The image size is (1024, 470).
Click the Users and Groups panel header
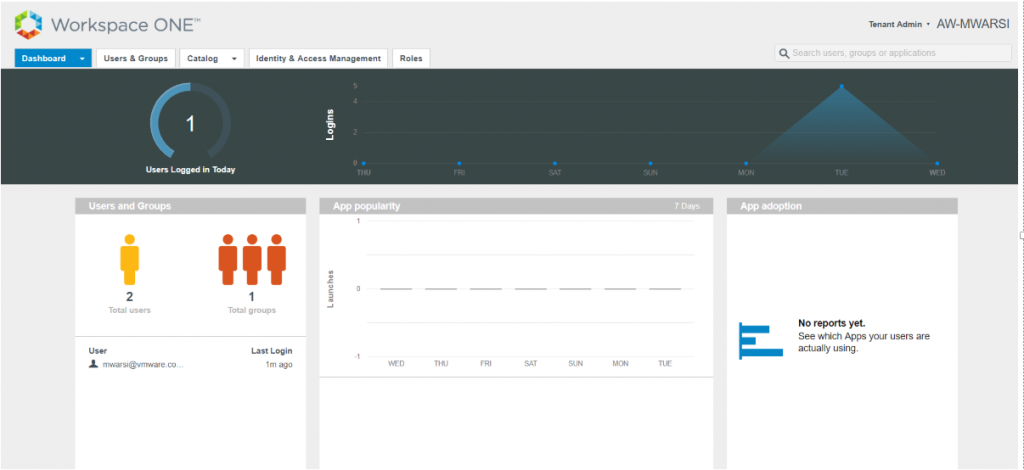click(x=190, y=206)
